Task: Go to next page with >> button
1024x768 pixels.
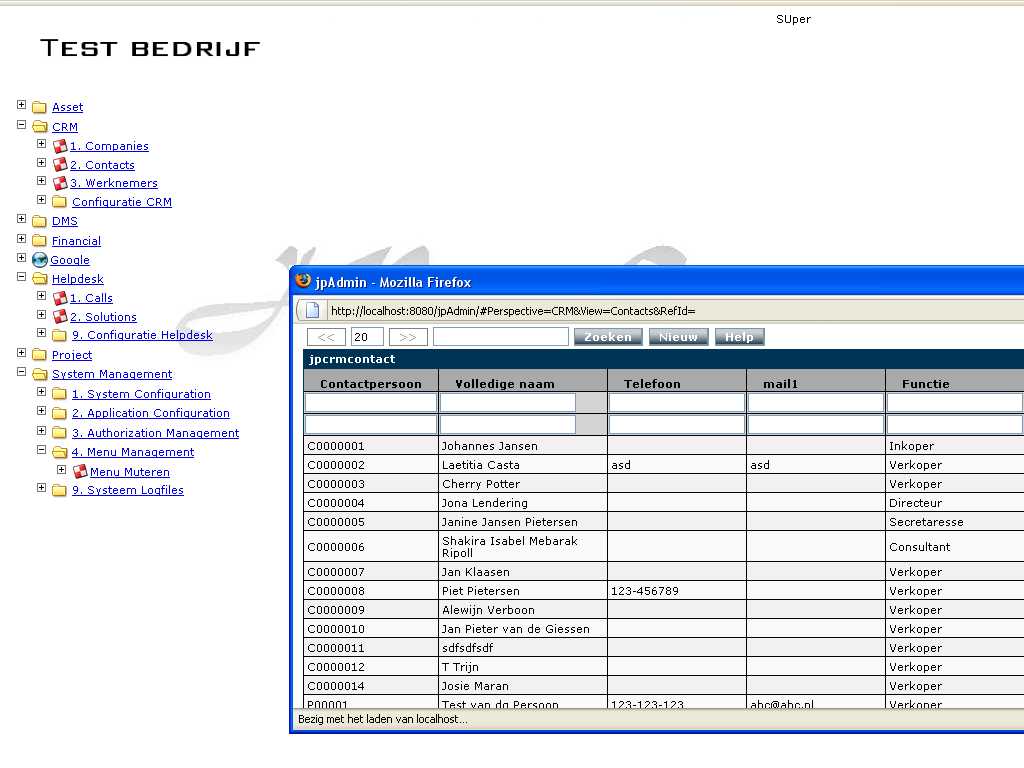Action: 408,337
